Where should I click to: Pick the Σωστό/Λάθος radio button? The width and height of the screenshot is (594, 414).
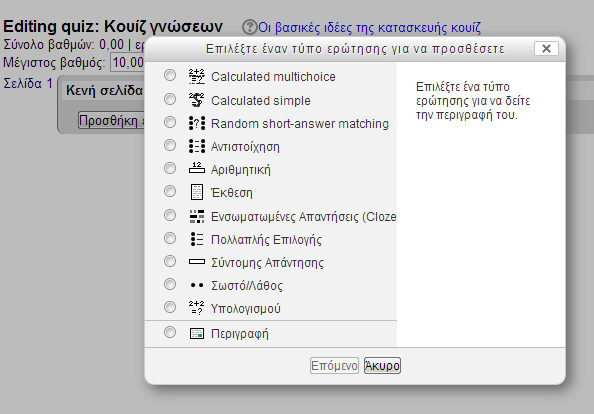click(x=170, y=284)
